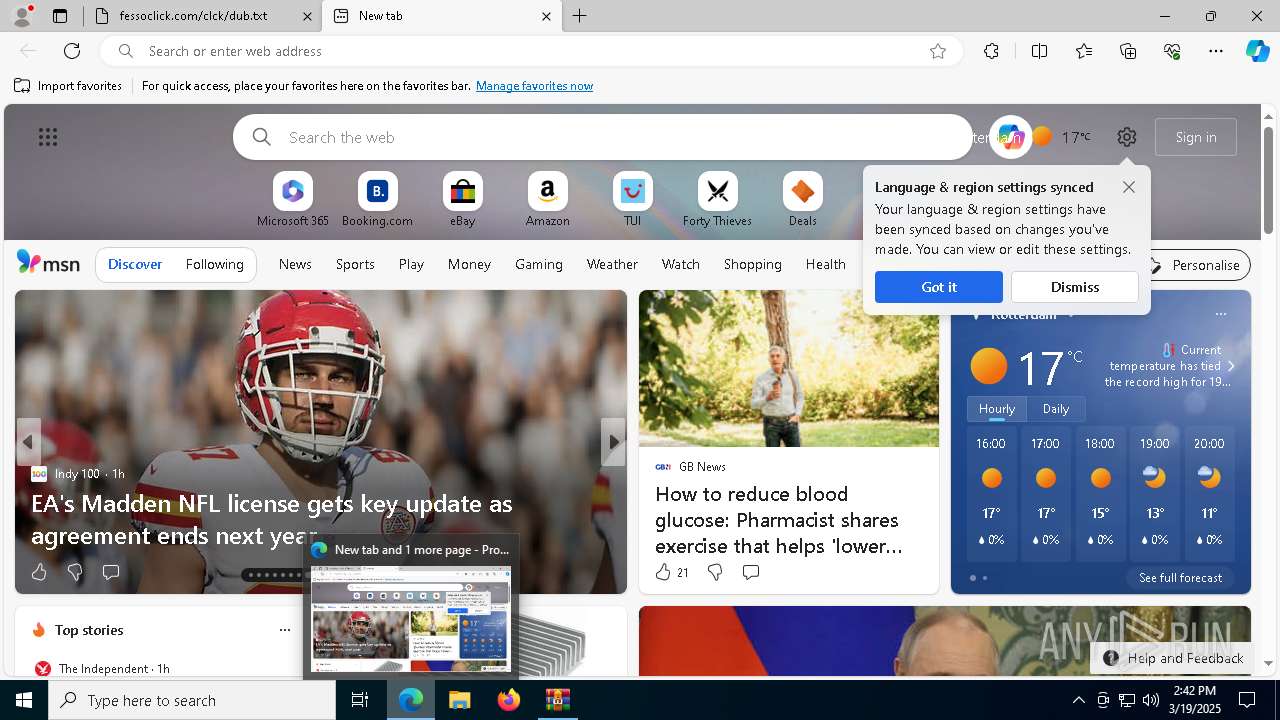Open the Extensions puzzle icon

(x=991, y=51)
